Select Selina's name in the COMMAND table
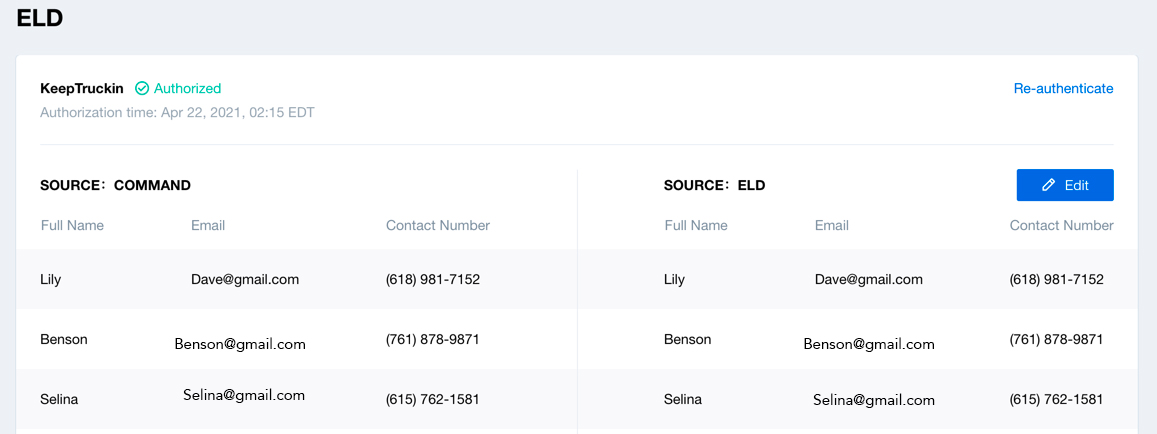The image size is (1157, 434). coord(59,399)
